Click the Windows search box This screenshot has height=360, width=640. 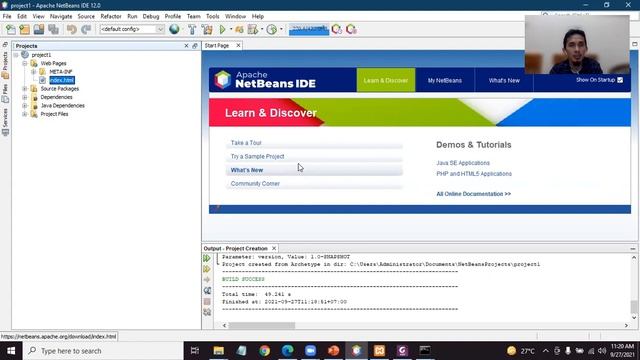click(103, 351)
